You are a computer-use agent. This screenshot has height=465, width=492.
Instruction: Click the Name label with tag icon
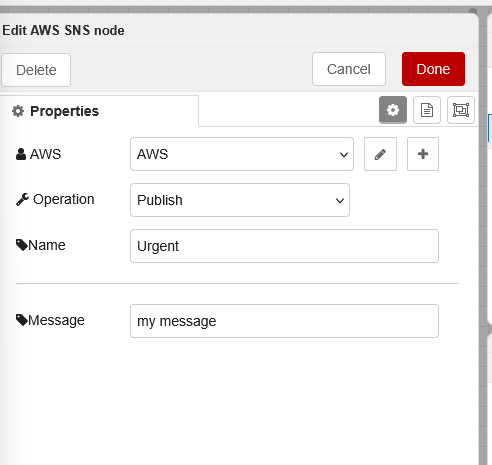point(41,245)
